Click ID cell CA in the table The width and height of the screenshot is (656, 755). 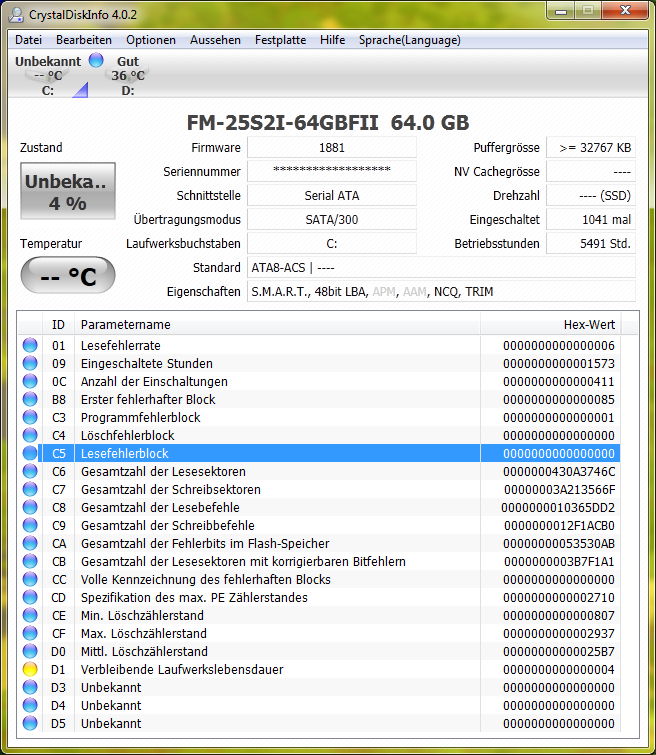pyautogui.click(x=59, y=544)
